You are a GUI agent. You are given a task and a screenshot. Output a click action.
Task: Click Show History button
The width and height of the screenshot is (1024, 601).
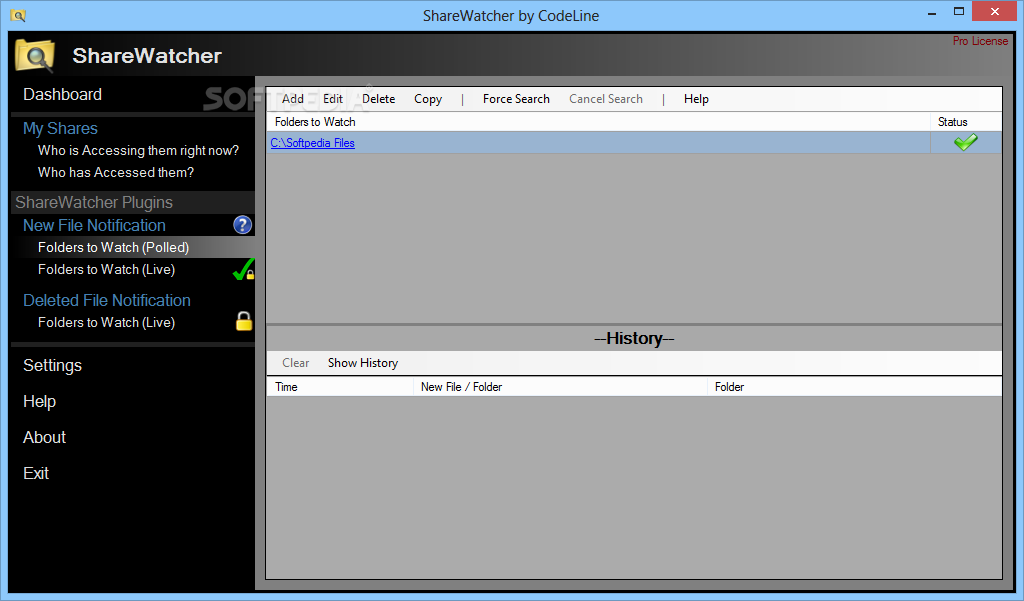click(x=363, y=363)
